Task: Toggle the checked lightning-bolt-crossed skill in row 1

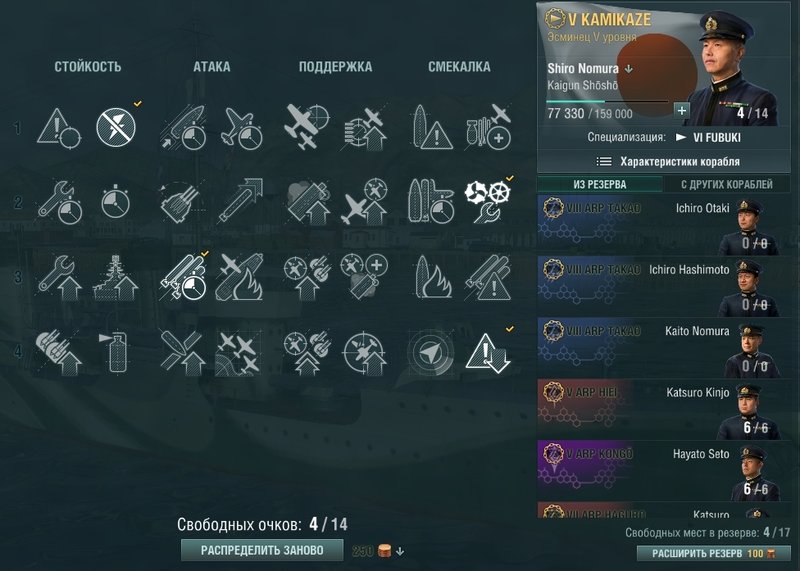Action: pos(116,127)
